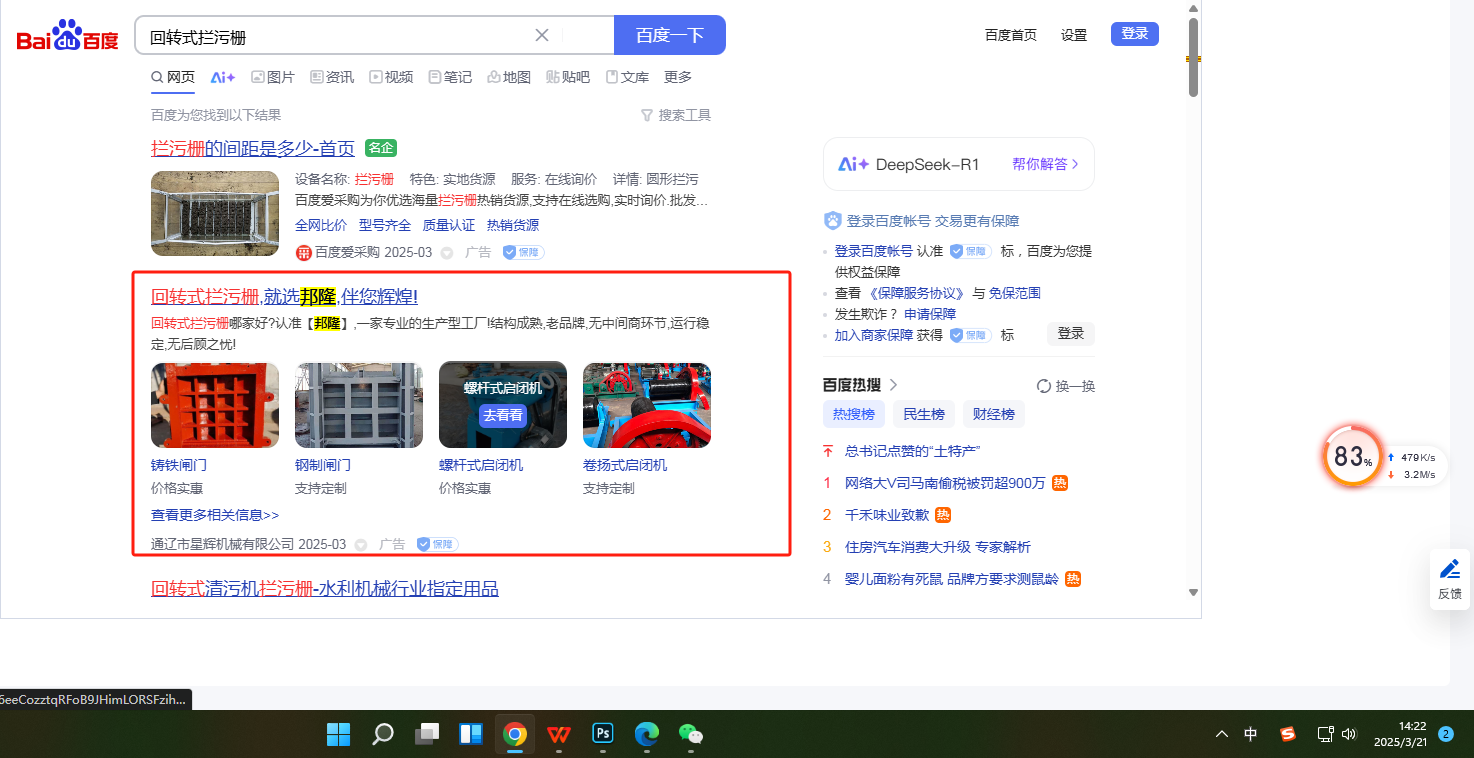Open WPS Office from the taskbar
The image size is (1474, 758).
coord(559,734)
